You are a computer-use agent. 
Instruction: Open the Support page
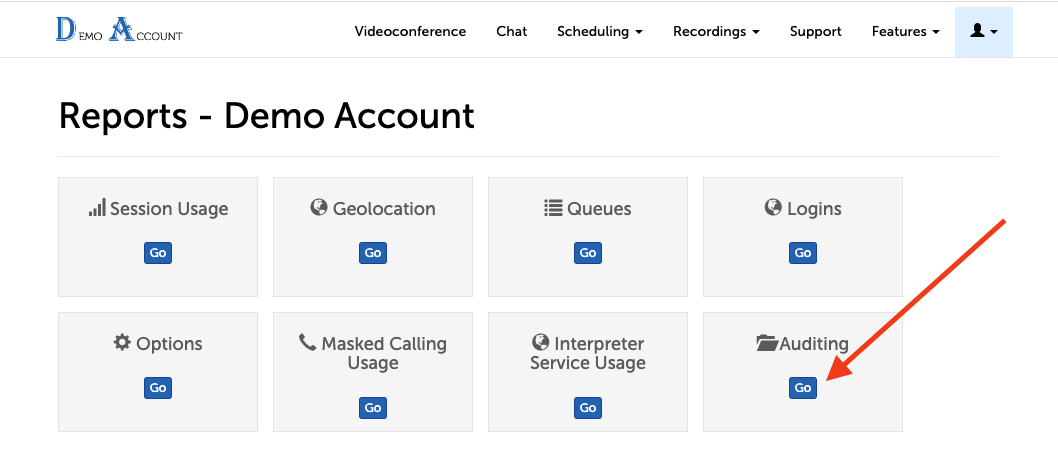coord(815,31)
